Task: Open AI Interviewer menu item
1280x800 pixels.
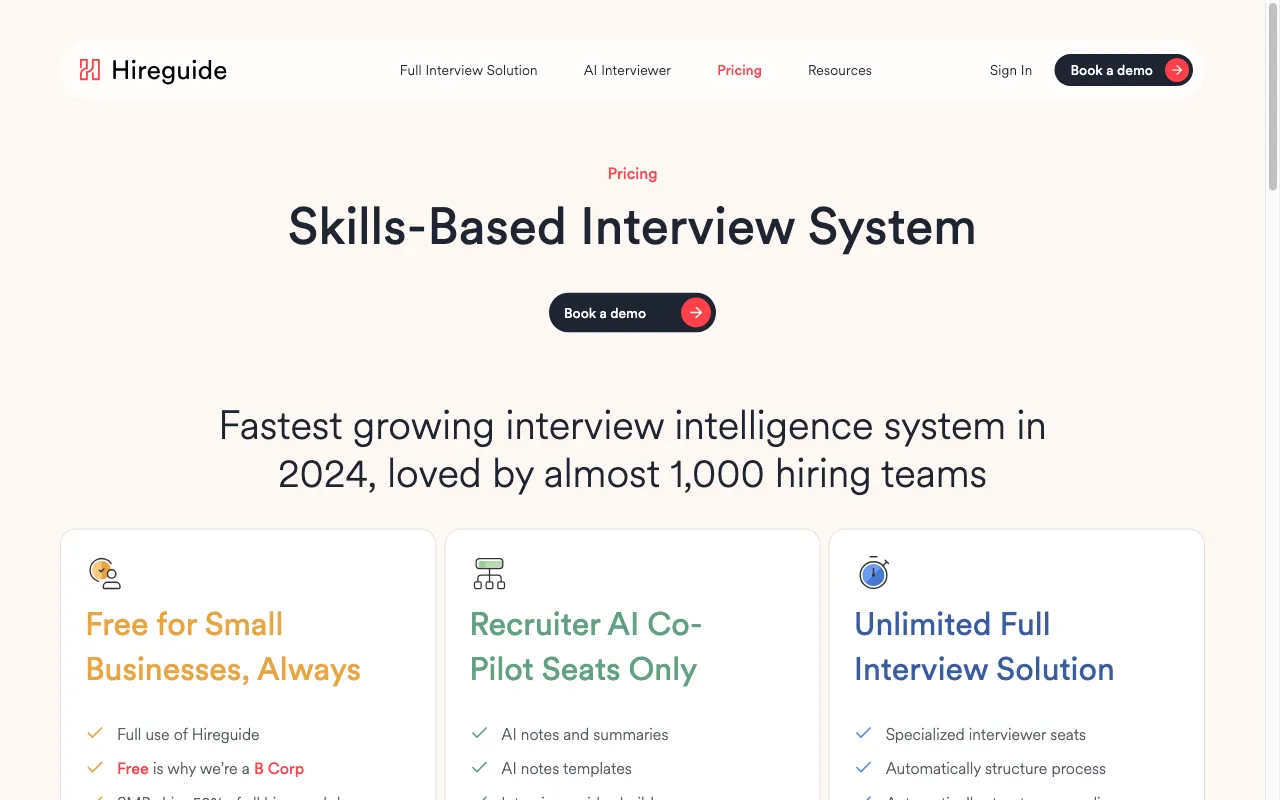Action: tap(627, 70)
